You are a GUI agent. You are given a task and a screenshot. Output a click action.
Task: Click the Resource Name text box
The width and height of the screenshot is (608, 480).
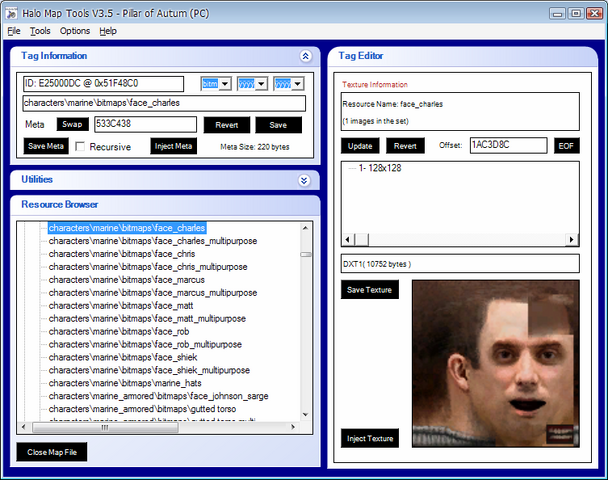click(x=460, y=112)
